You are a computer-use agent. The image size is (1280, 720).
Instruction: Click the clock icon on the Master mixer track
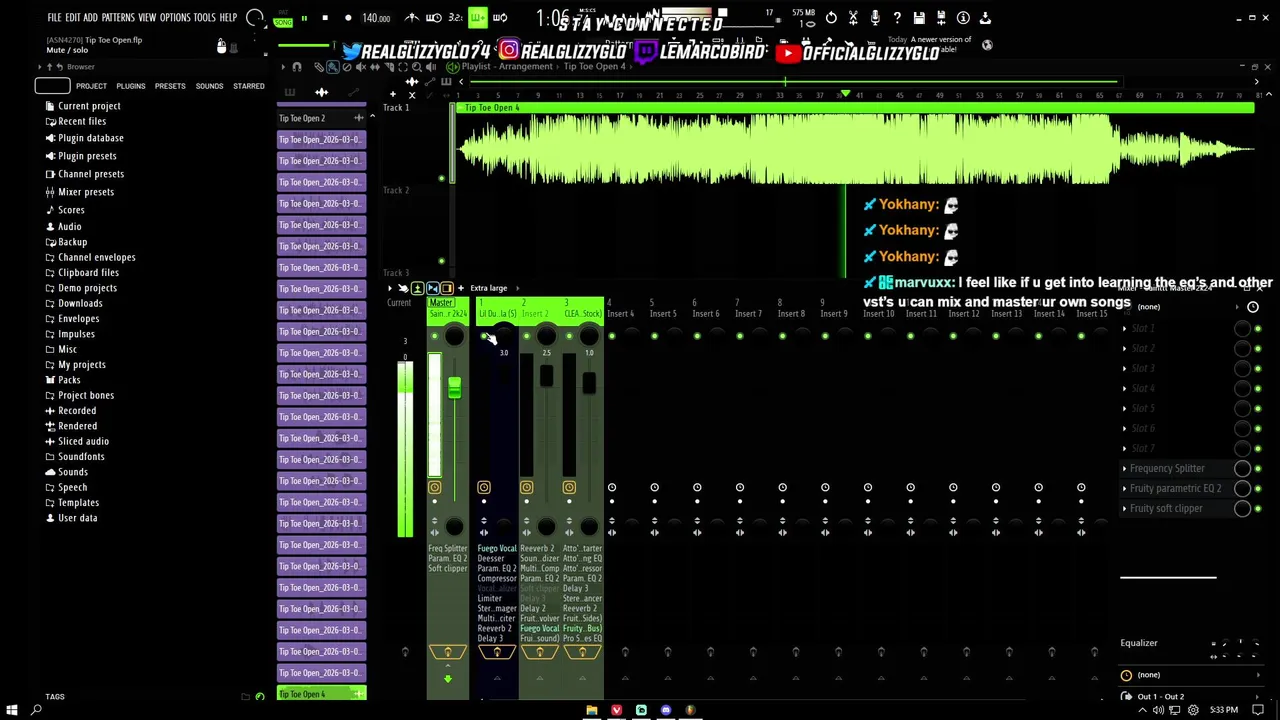[x=435, y=488]
